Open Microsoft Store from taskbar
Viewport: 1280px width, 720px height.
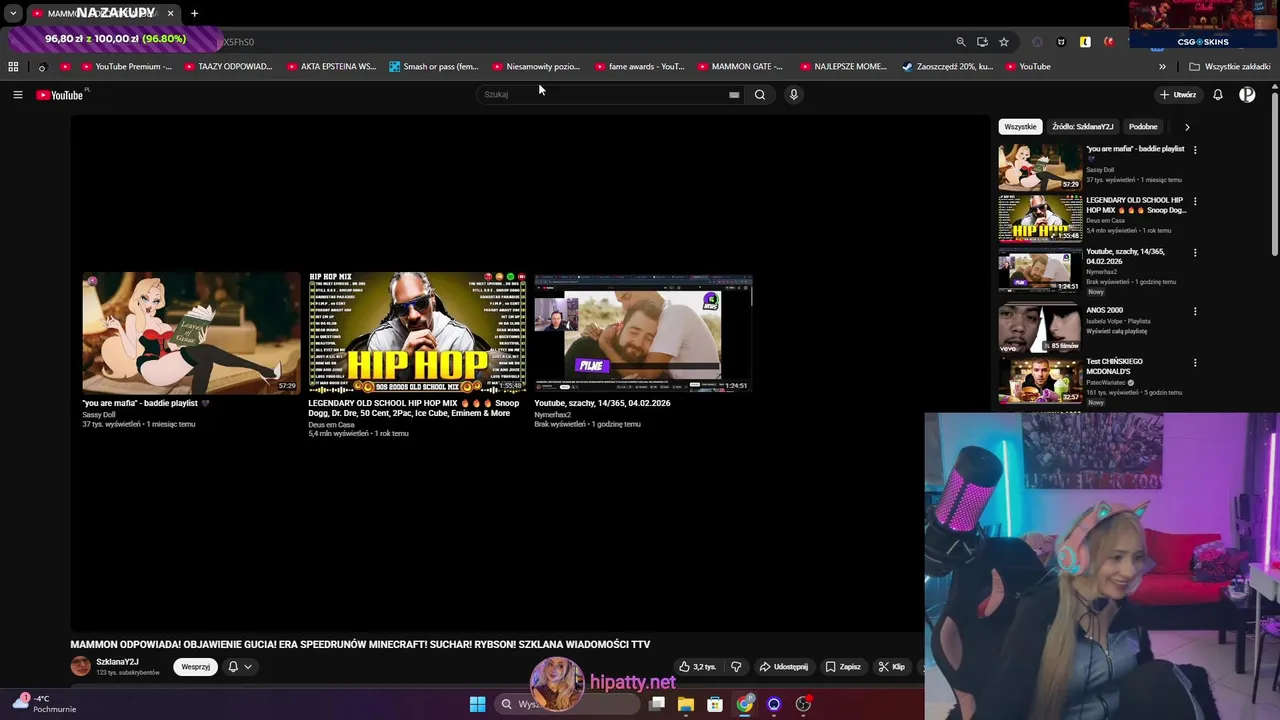[715, 704]
